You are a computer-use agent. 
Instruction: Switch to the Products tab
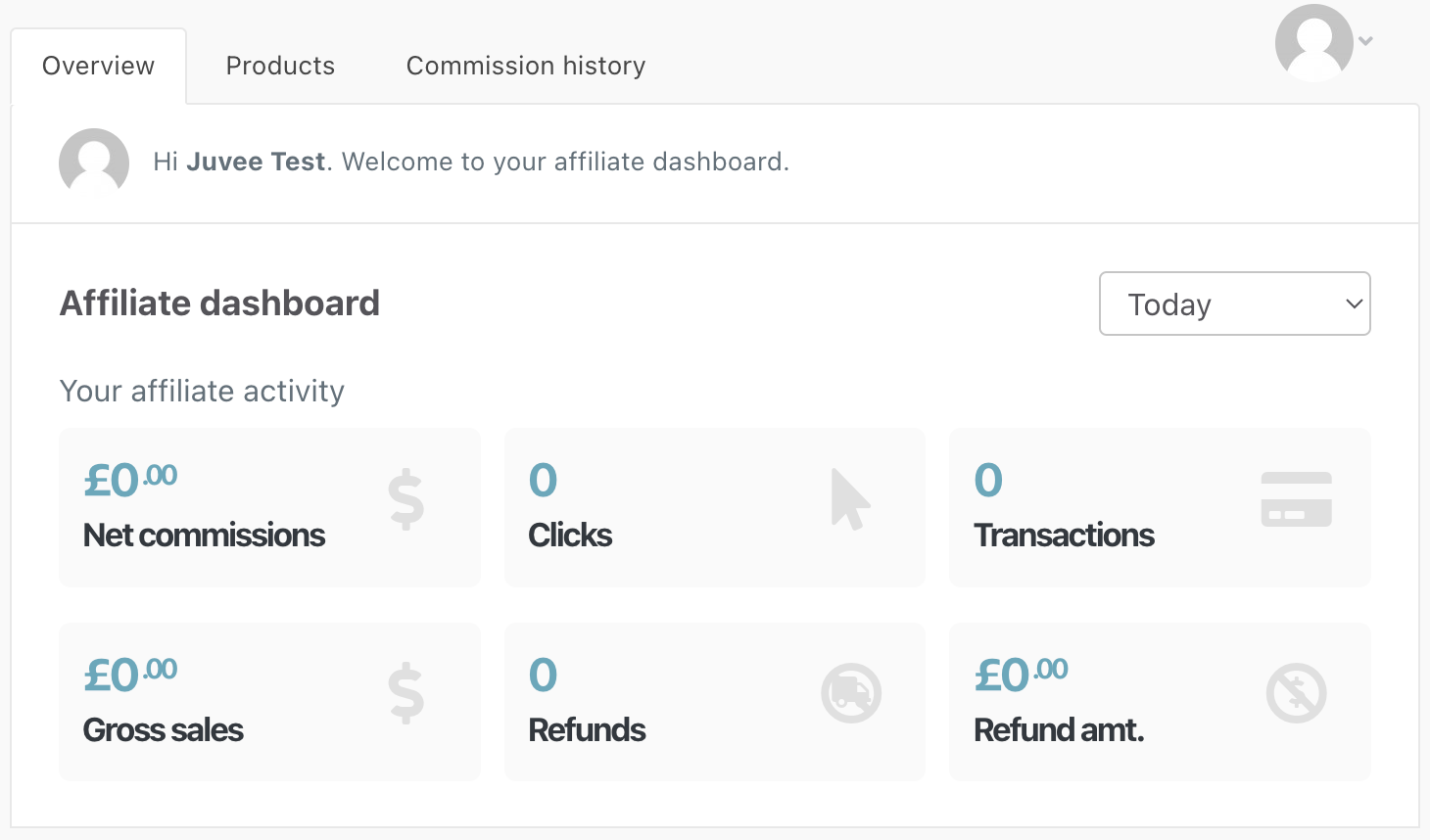[x=280, y=66]
